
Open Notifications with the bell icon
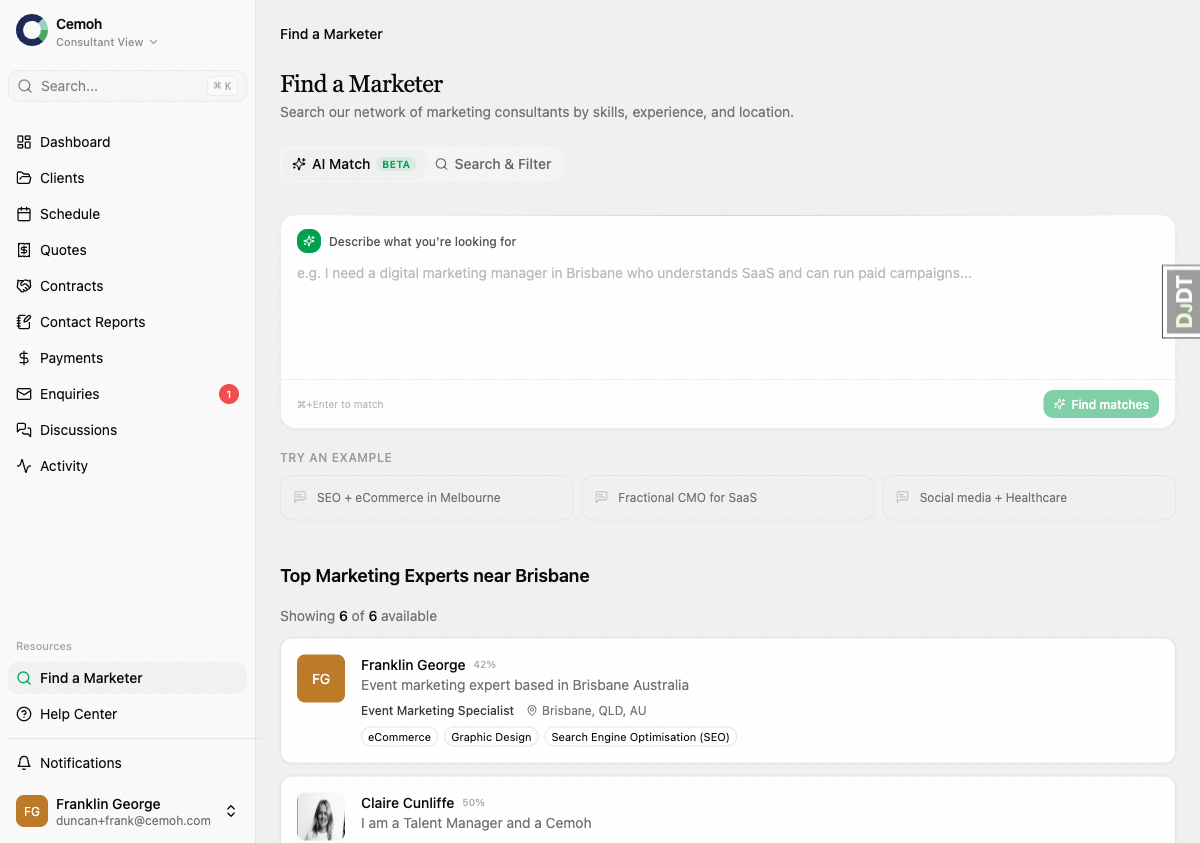24,763
